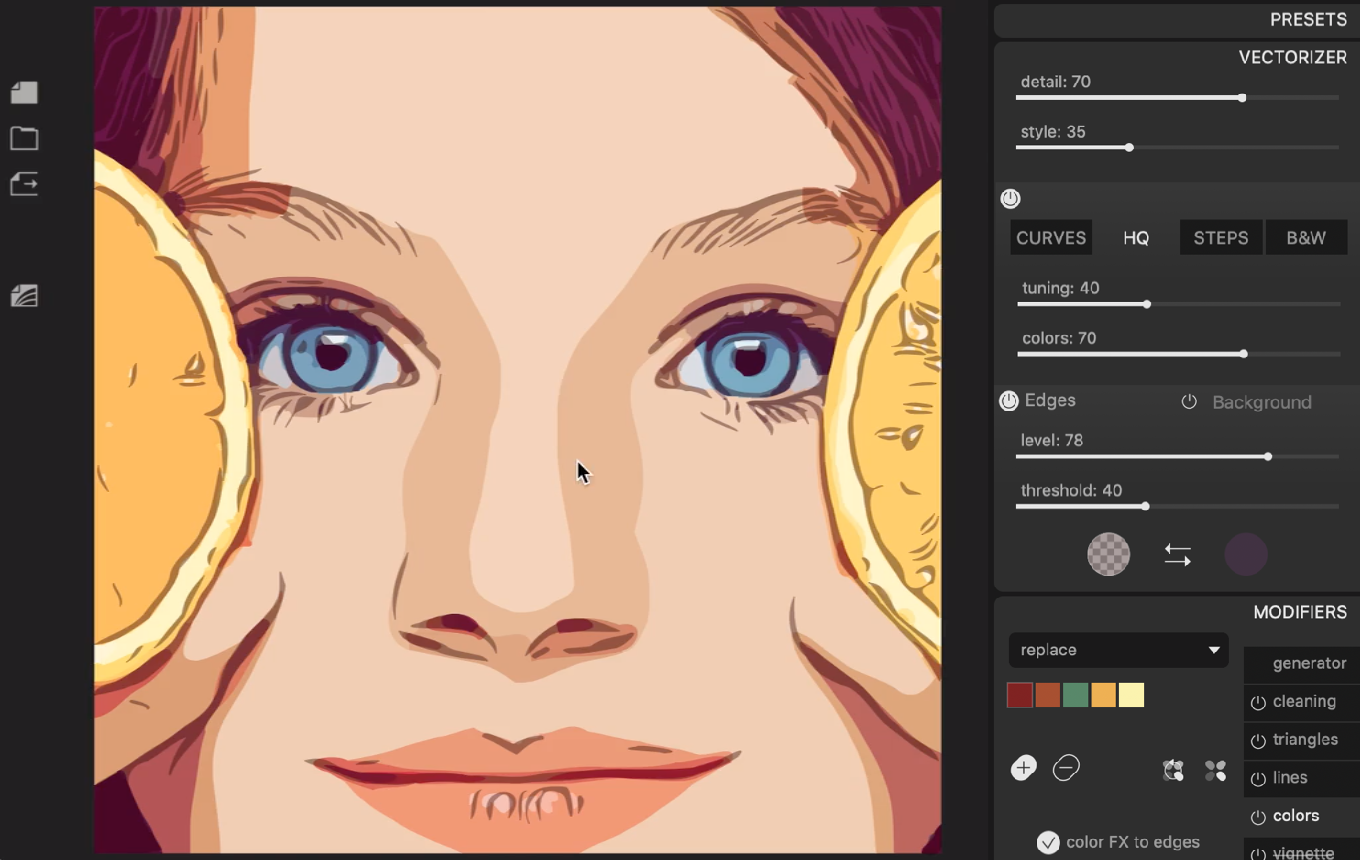Open the replace mode dropdown
Screen dimensions: 1360x860
point(1118,650)
